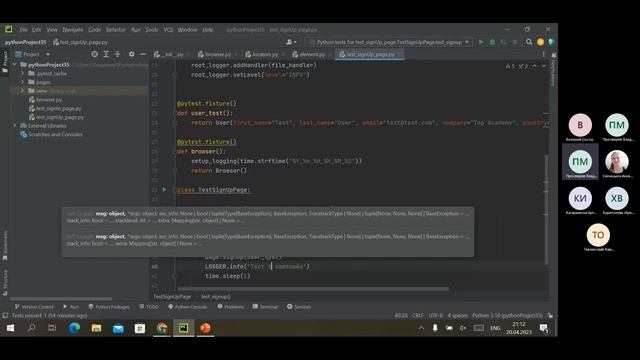Image resolution: width=640 pixels, height=360 pixels.
Task: Open the Navigate menu
Action: pyautogui.click(x=73, y=30)
